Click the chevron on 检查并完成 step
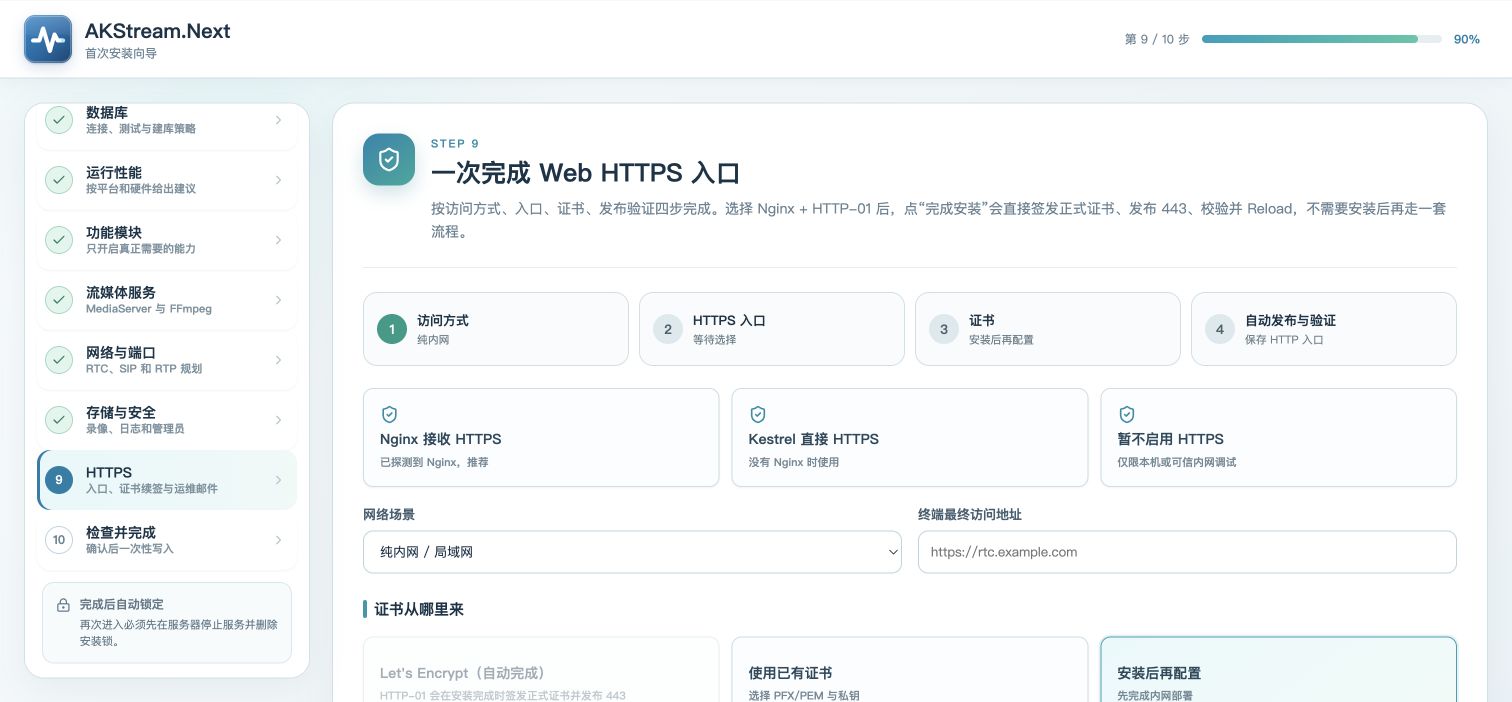The height and width of the screenshot is (702, 1512). click(x=278, y=540)
